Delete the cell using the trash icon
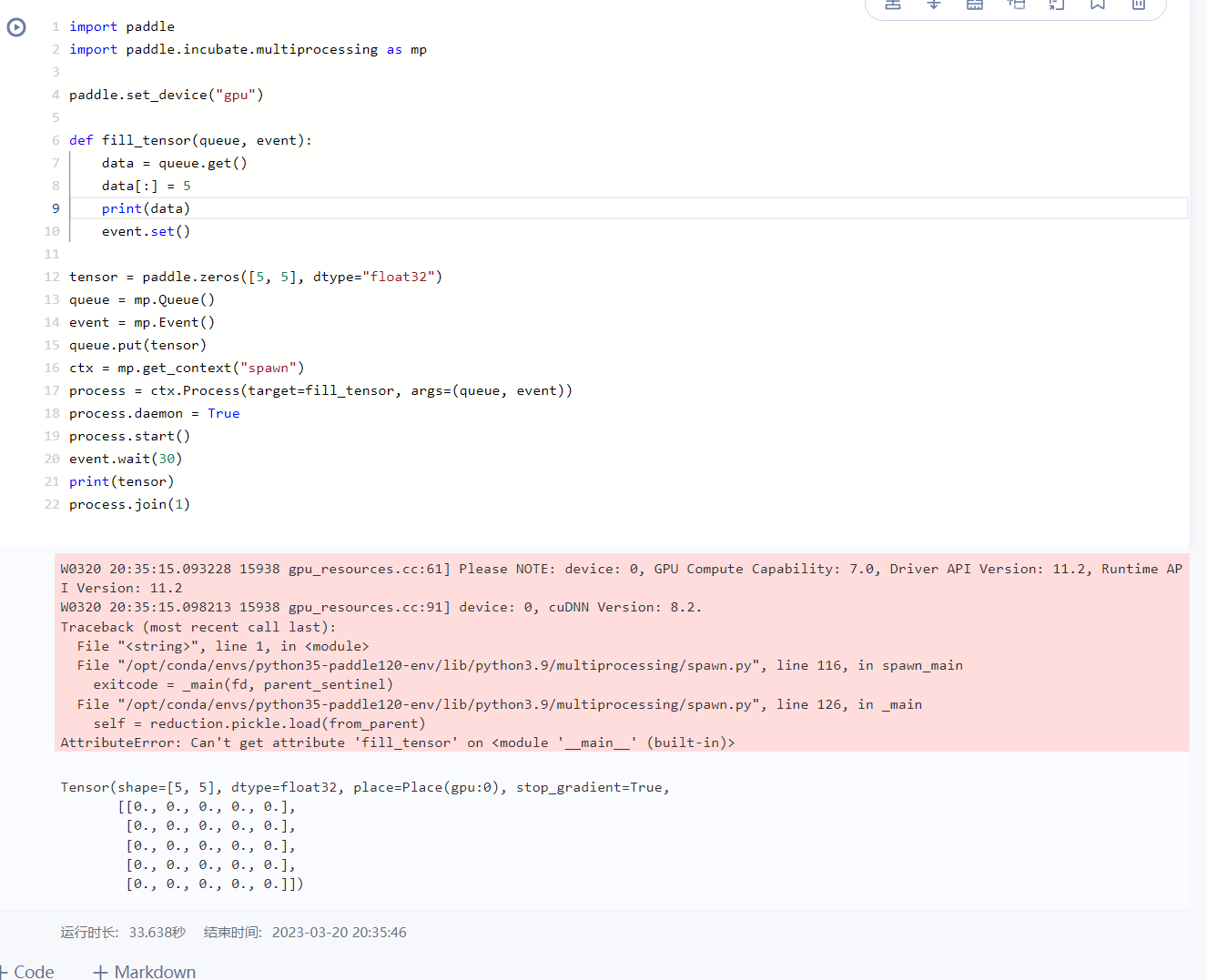This screenshot has height=980, width=1207. (x=1138, y=6)
